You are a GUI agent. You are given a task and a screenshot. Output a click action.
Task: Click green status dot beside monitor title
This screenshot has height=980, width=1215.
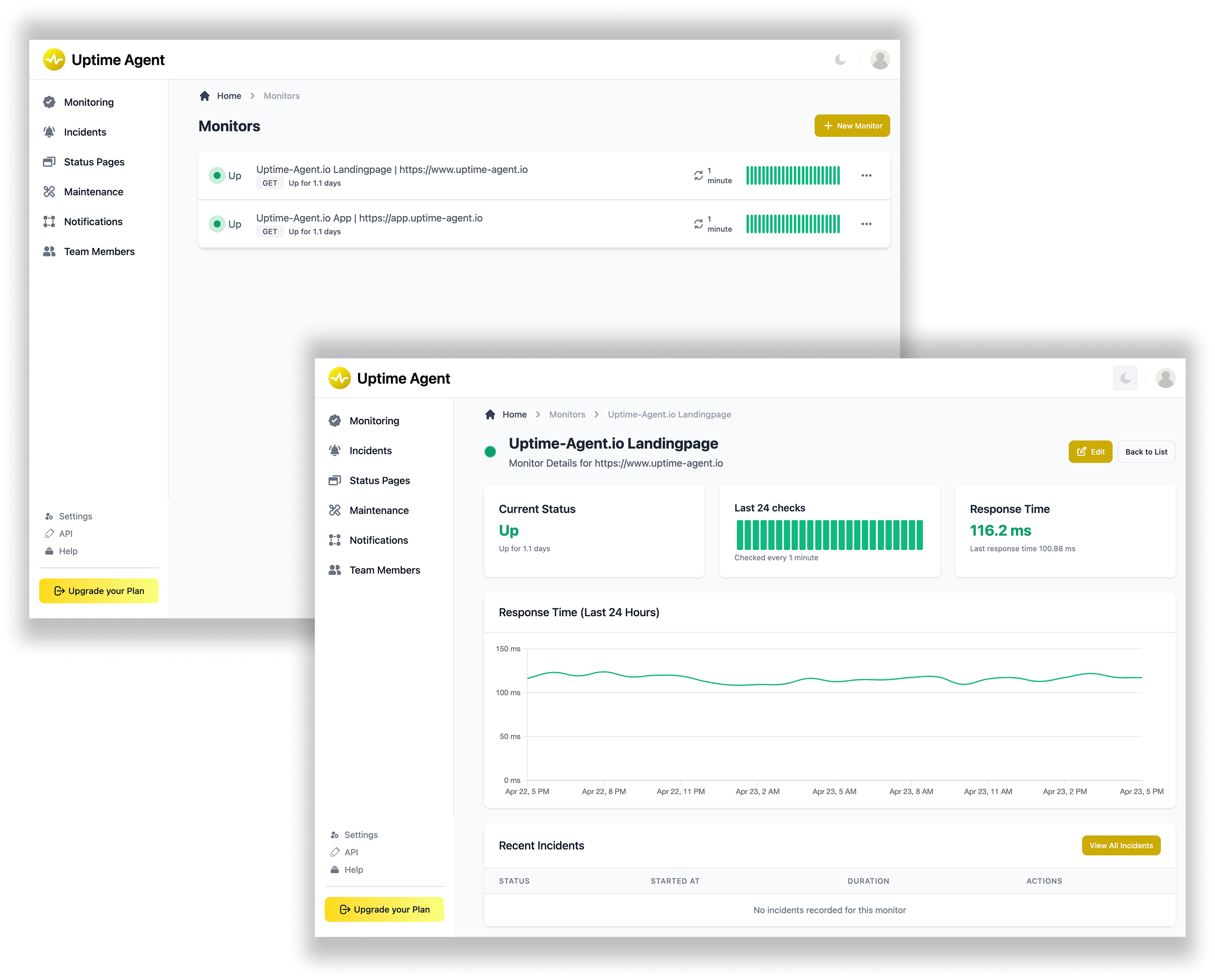(490, 452)
